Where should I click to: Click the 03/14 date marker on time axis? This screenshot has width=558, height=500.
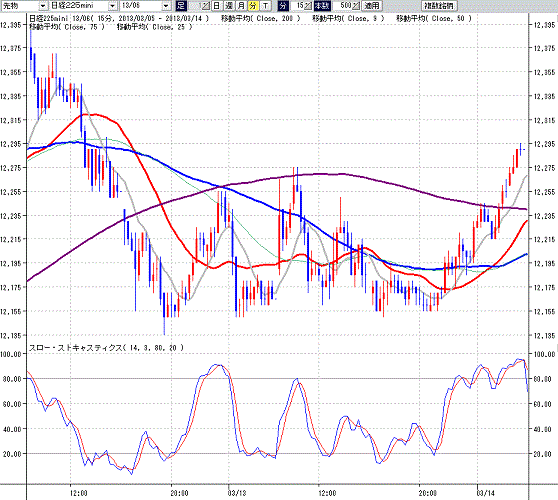coord(485,493)
